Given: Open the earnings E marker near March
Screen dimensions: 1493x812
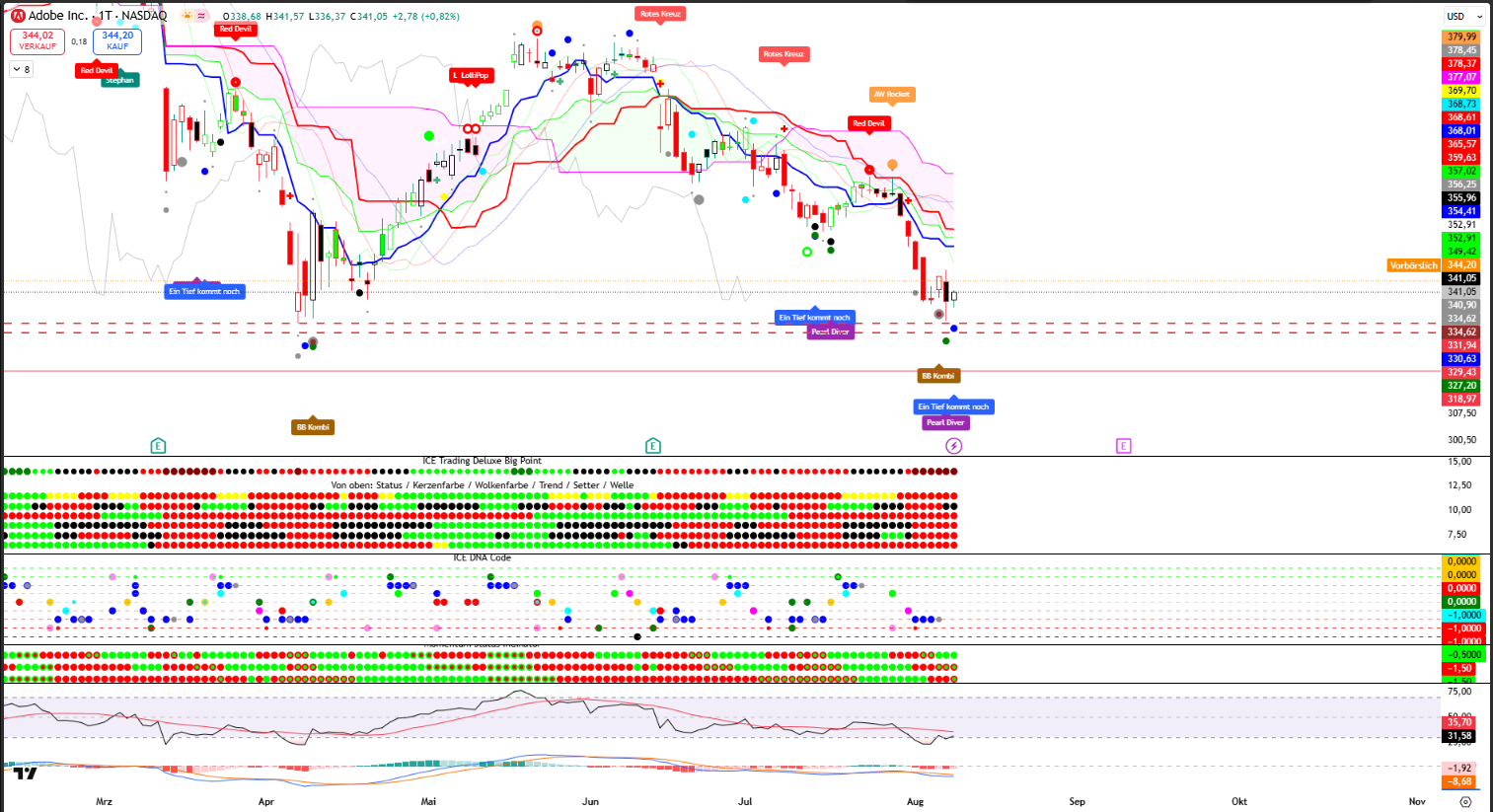Looking at the screenshot, I should tap(158, 446).
